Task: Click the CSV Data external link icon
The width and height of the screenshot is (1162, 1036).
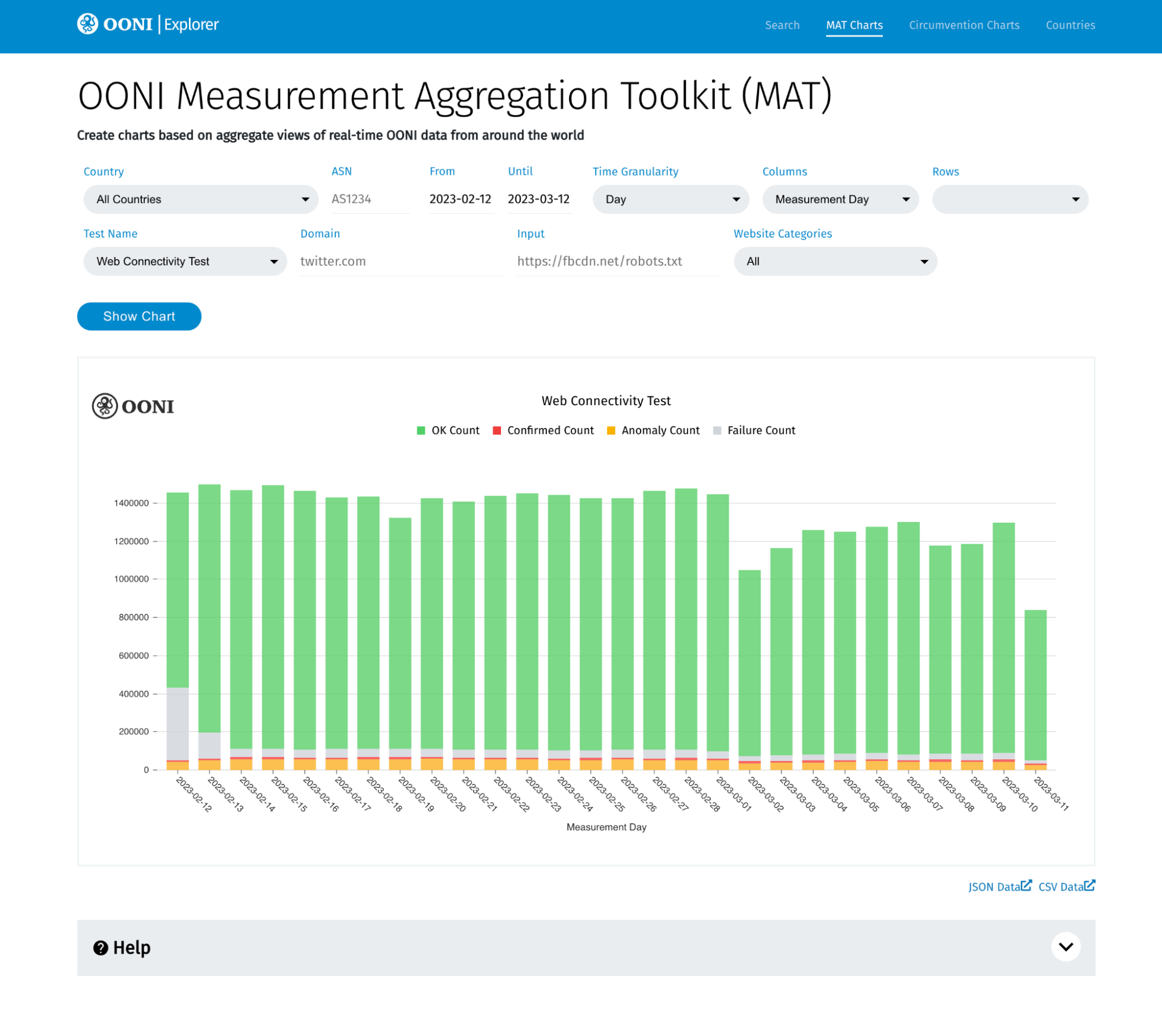Action: 1090,885
